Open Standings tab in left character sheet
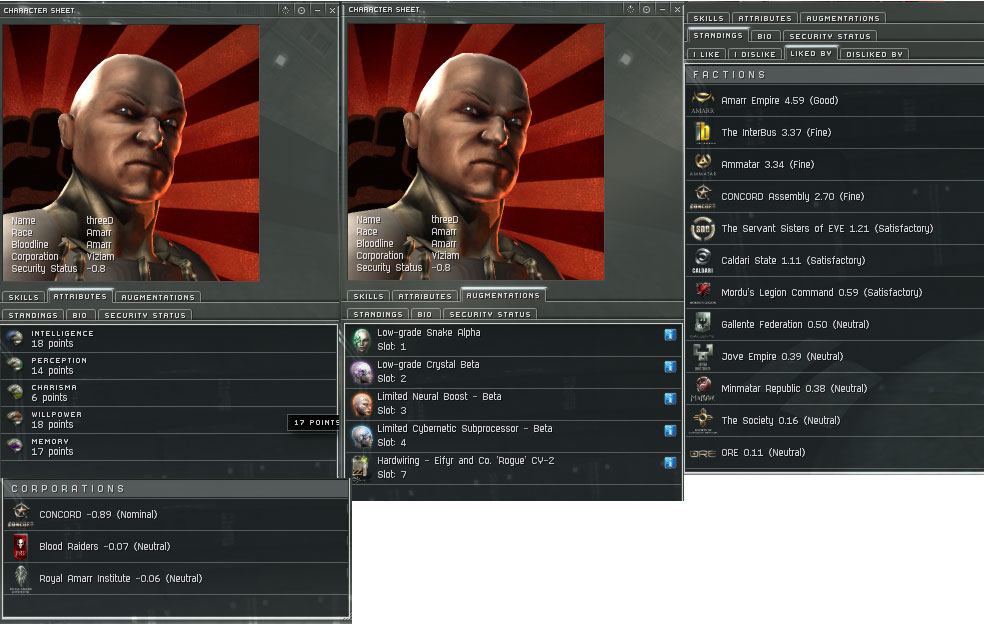The image size is (984, 626). [x=33, y=316]
